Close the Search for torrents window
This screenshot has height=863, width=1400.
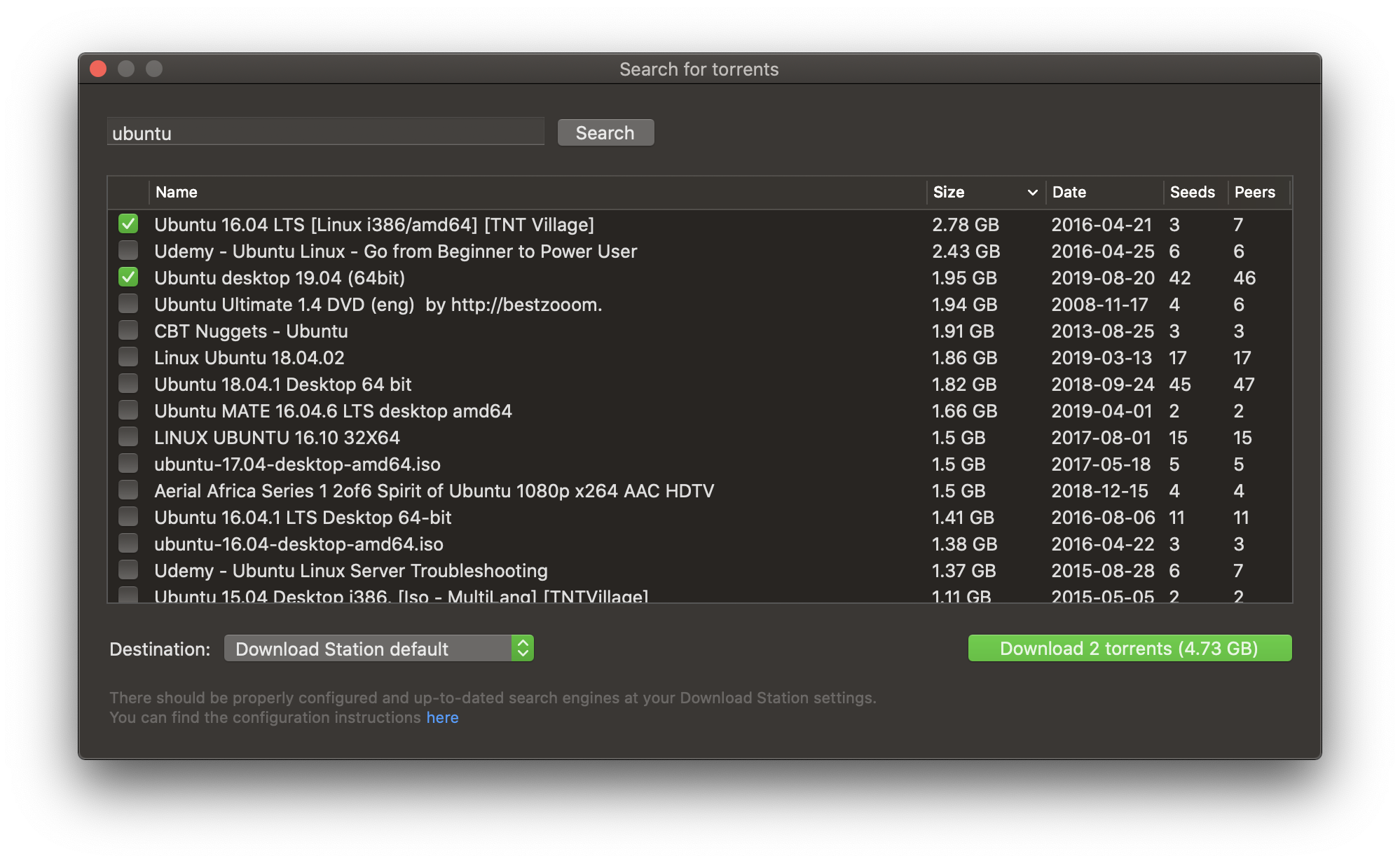(99, 69)
